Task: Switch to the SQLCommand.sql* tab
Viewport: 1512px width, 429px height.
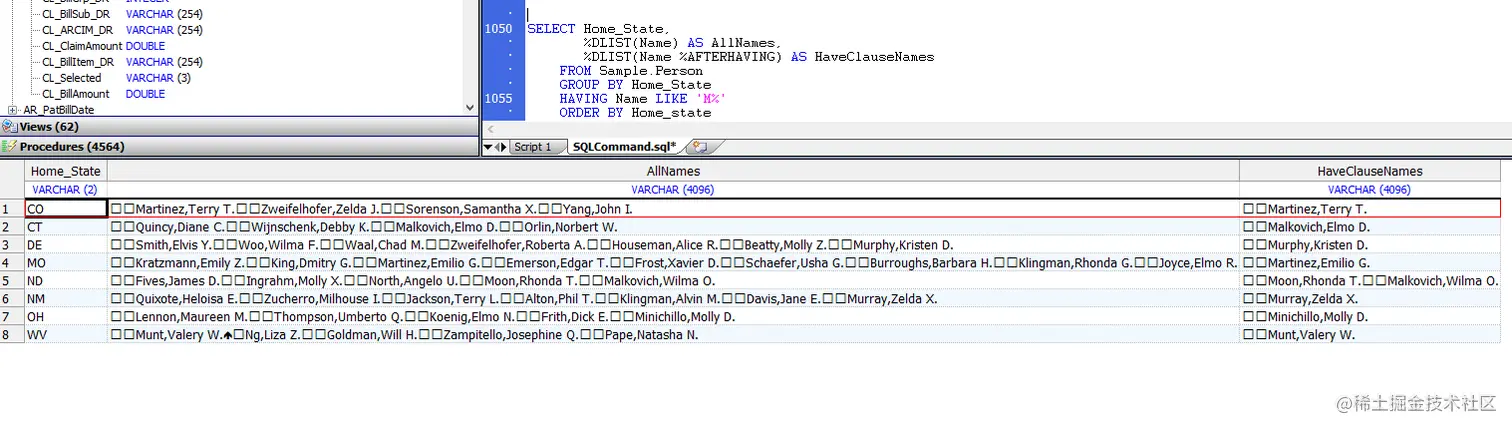Action: tap(624, 147)
